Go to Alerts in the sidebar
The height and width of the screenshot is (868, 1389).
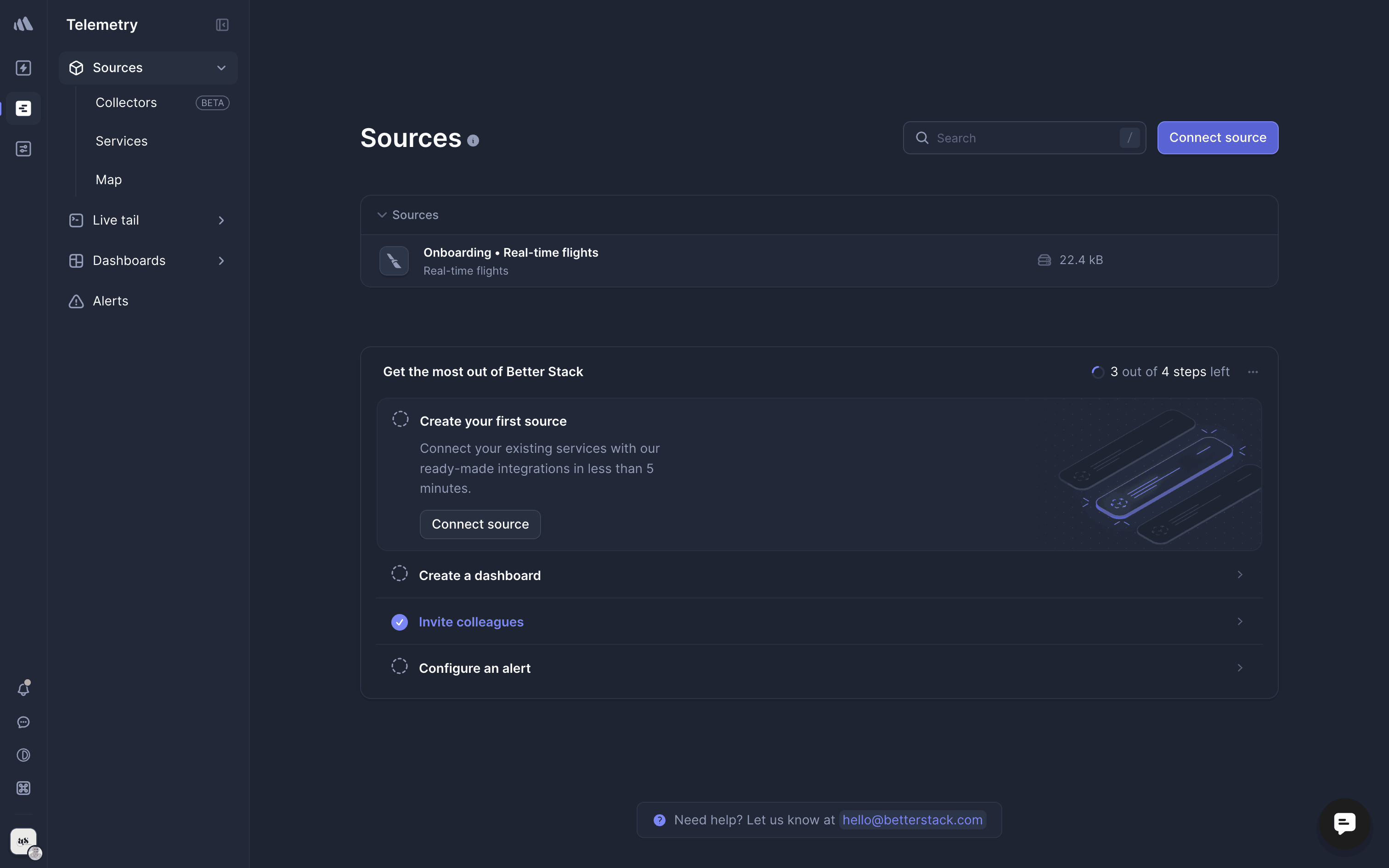tap(110, 301)
